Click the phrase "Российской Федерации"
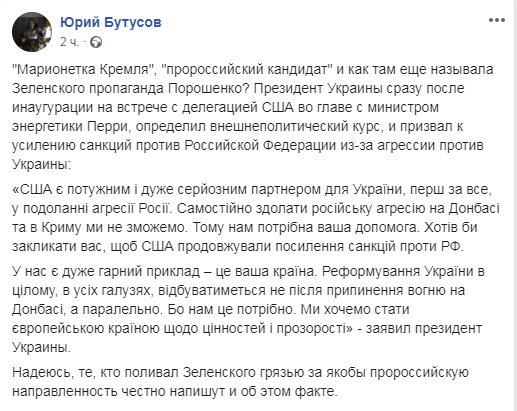 (x=260, y=146)
